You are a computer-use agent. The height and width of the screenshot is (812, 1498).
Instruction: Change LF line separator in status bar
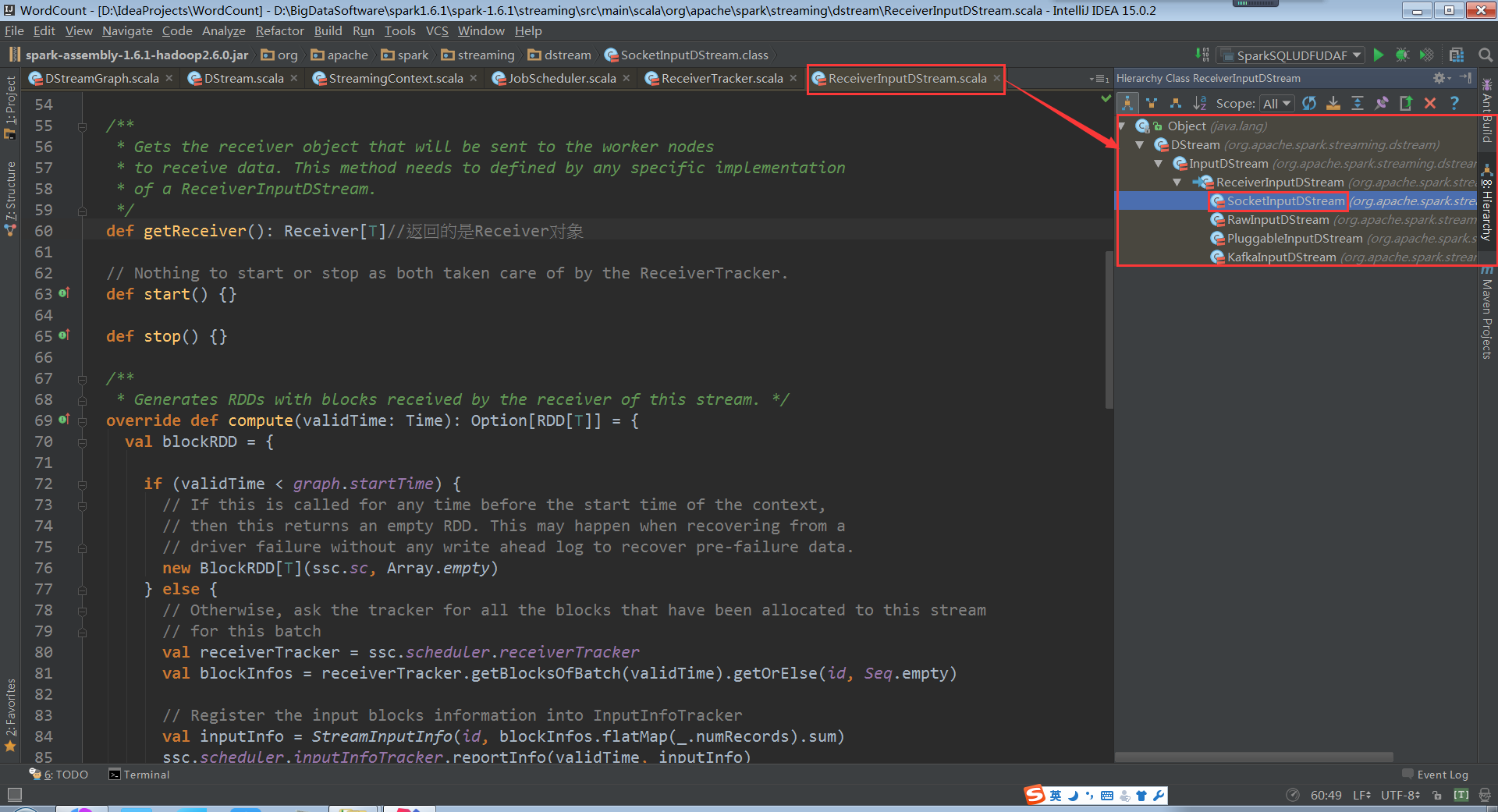pos(1361,795)
